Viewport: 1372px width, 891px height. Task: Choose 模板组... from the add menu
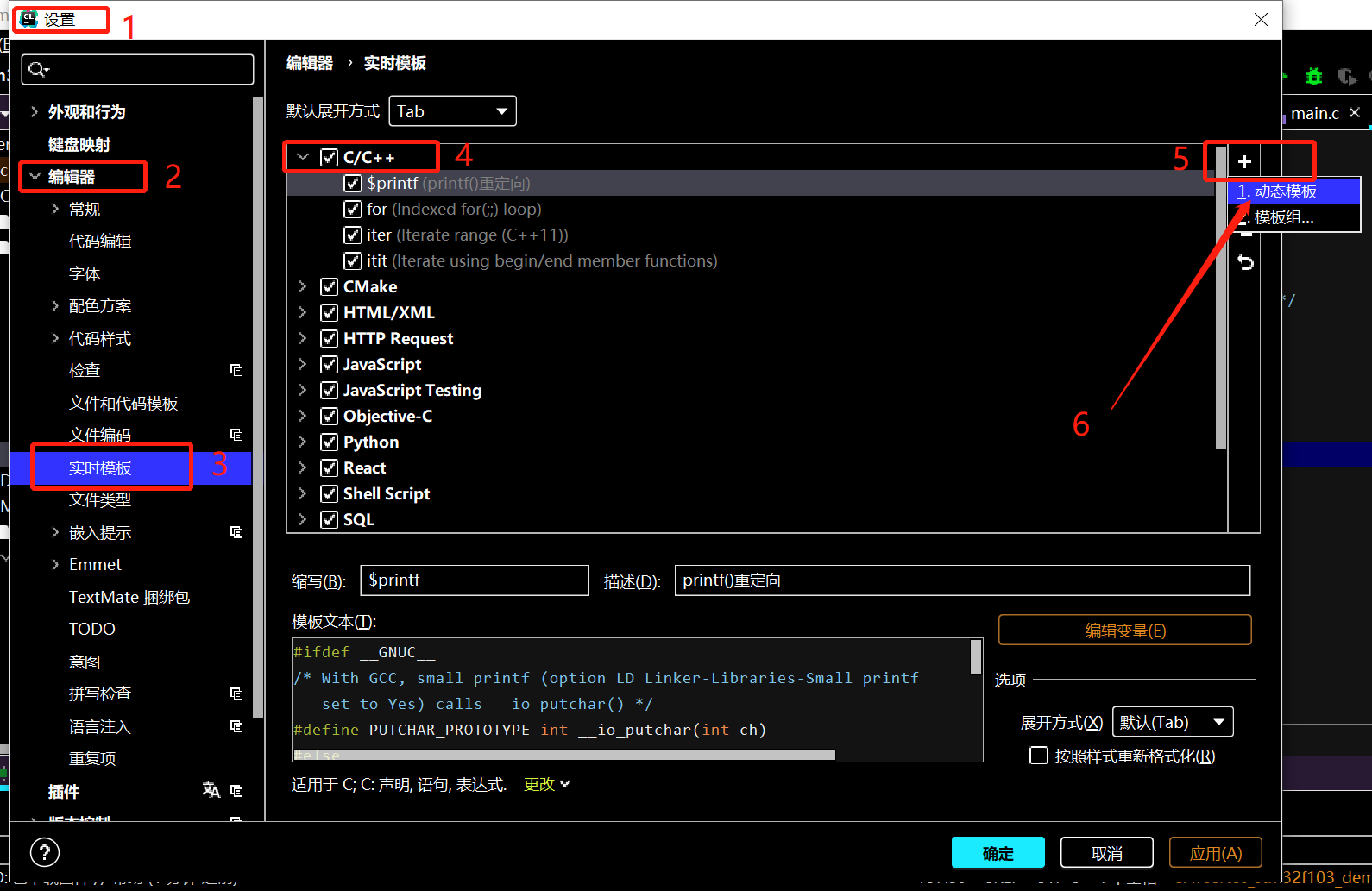[1294, 217]
